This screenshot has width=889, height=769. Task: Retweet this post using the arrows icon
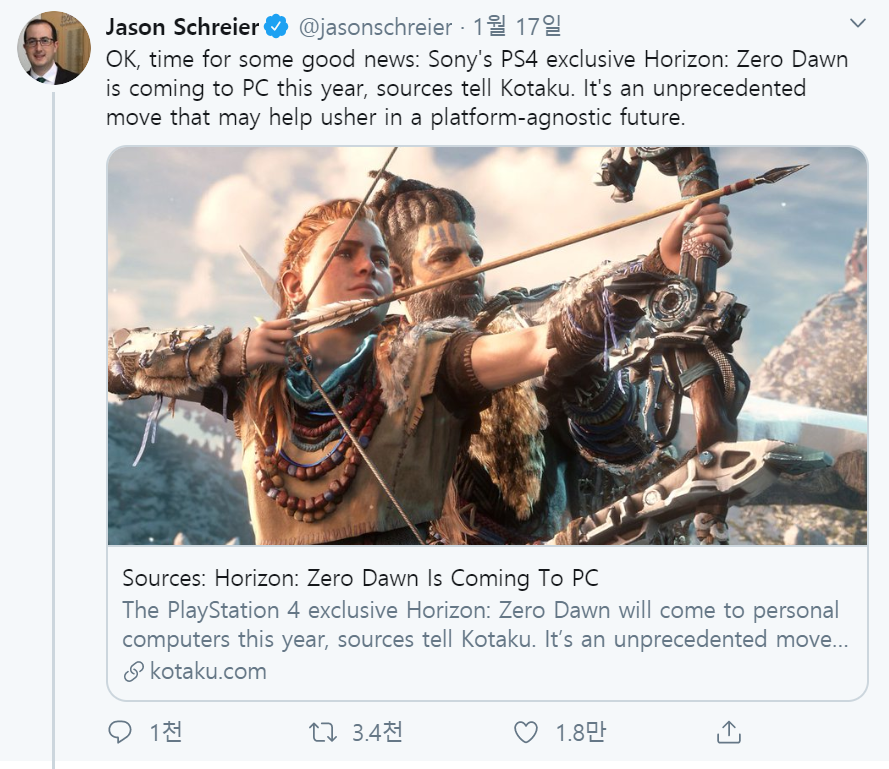click(x=322, y=733)
